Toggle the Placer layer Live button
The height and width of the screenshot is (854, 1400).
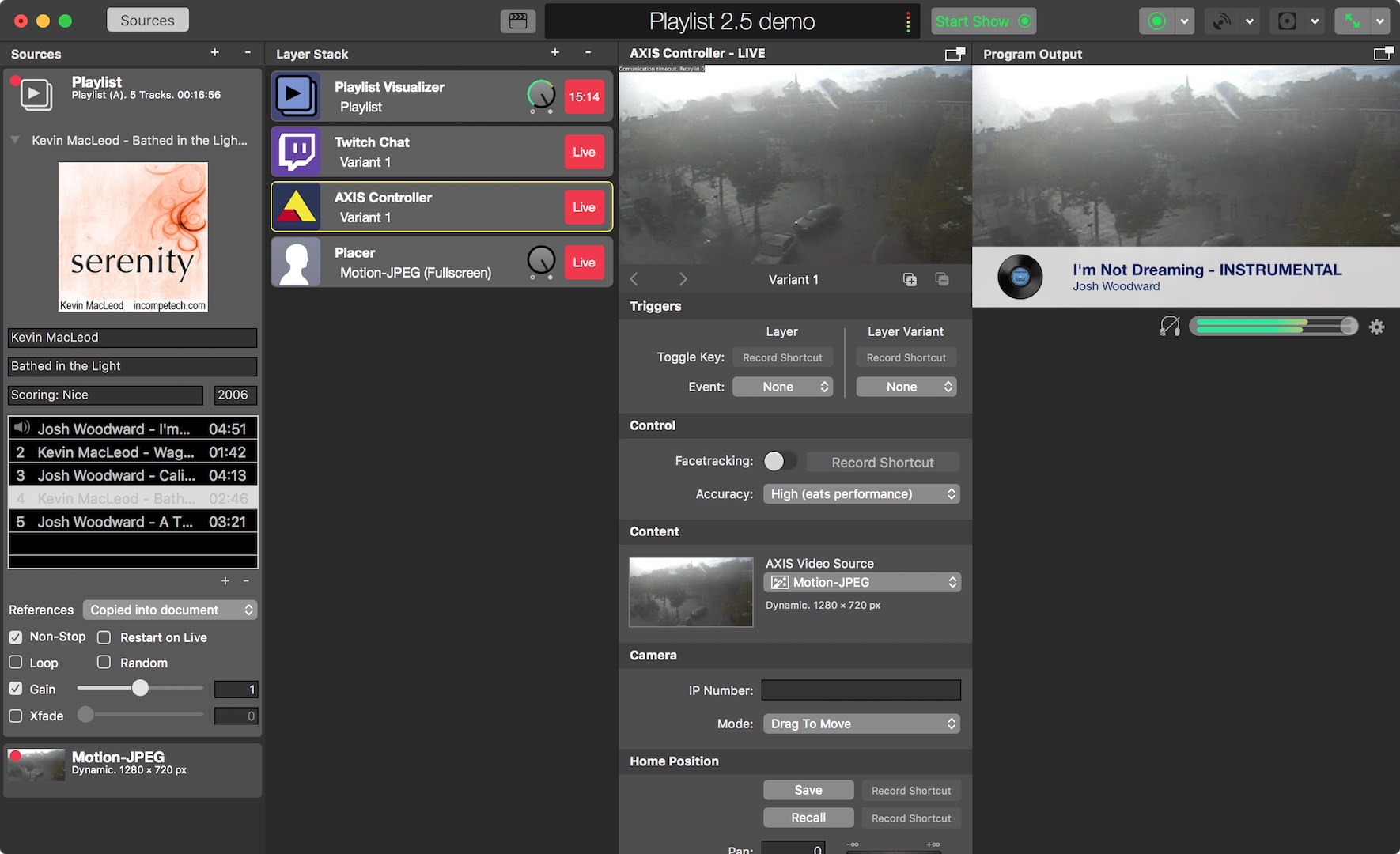coord(584,263)
